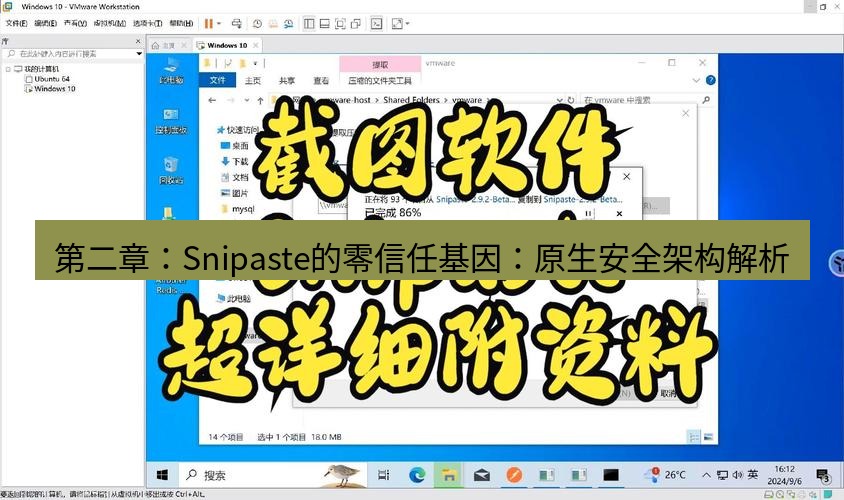Toggle the console view icon
Screen dimensions: 844x500
(x=377, y=24)
